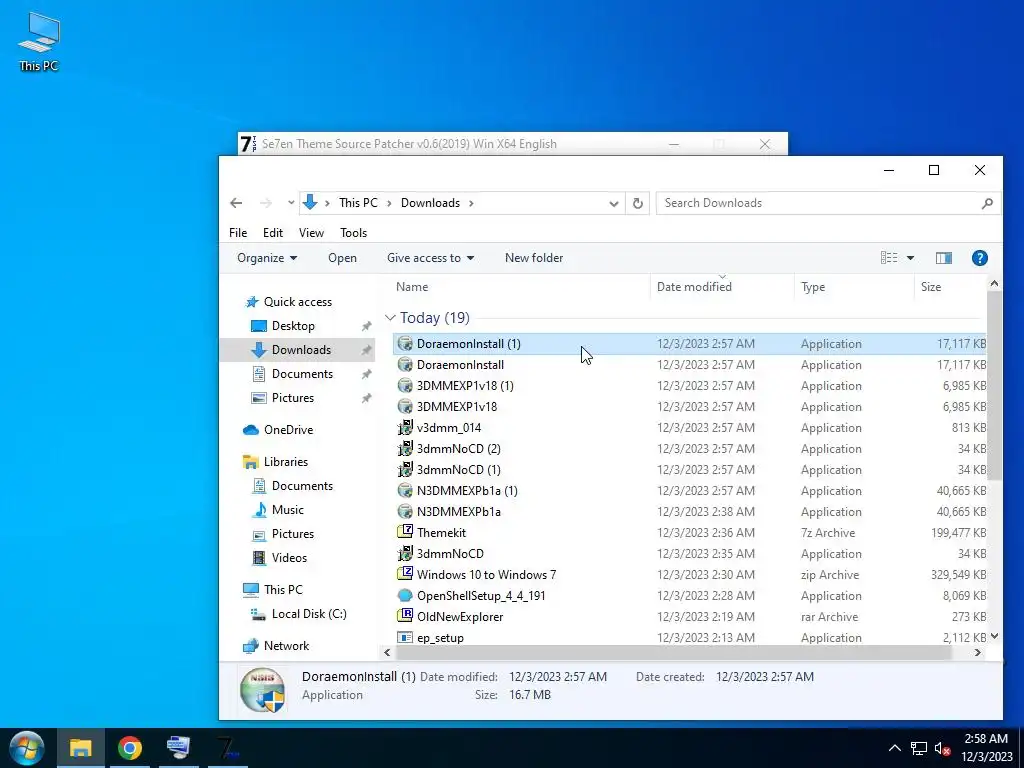Viewport: 1024px width, 768px height.
Task: Open This PC in navigation pane
Action: [x=283, y=590]
